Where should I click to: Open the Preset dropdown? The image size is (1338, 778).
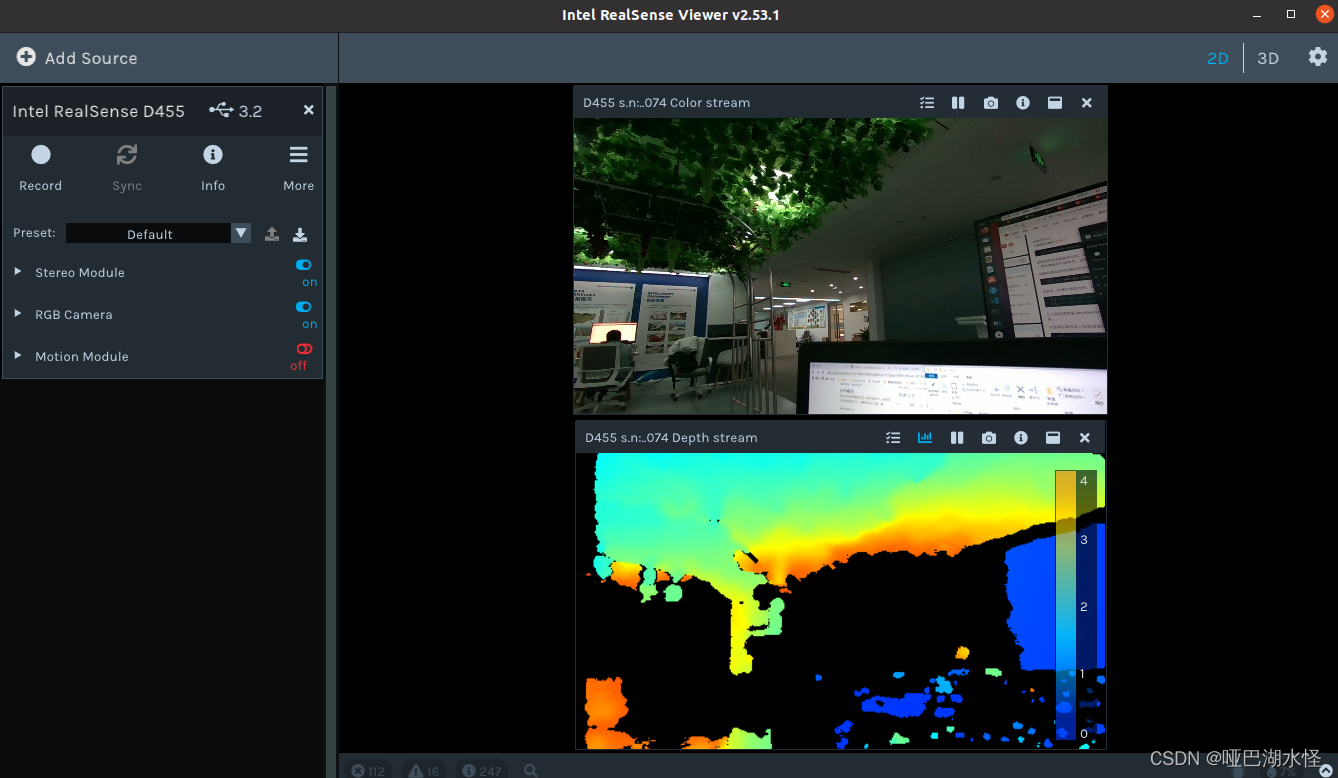(240, 233)
